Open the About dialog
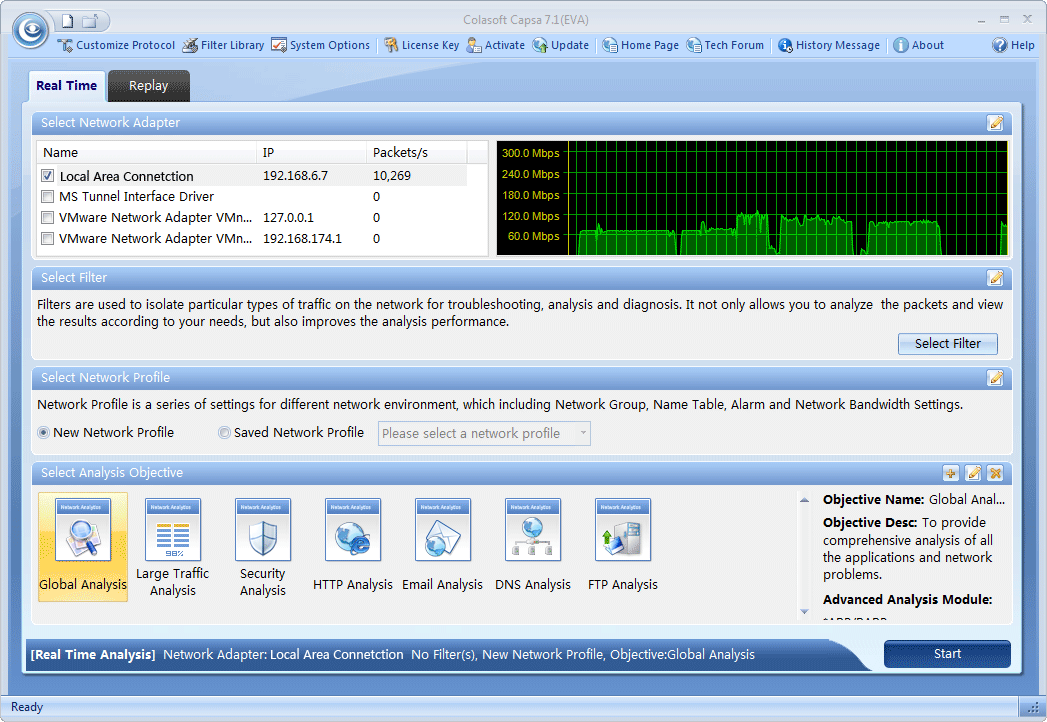Screen dimensions: 1047x722 [x=919, y=45]
